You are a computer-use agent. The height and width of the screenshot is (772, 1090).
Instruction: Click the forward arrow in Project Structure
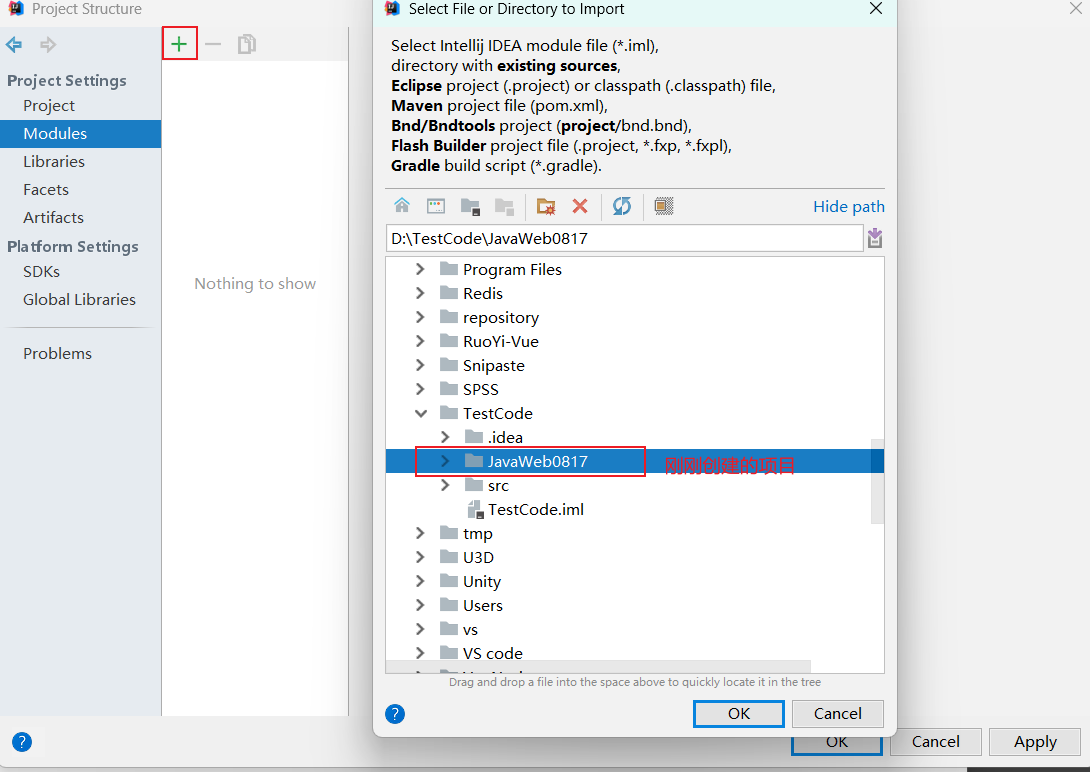48,45
